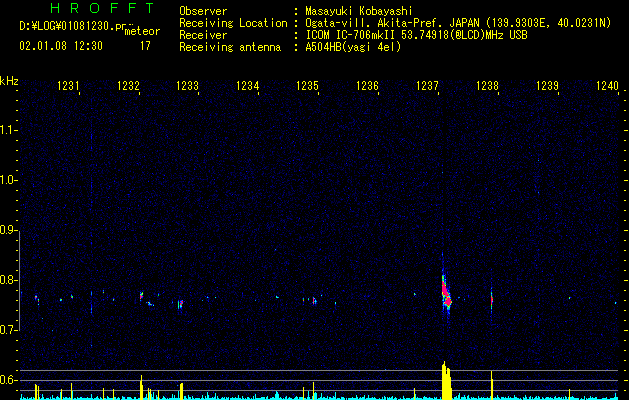This screenshot has height=400, width=629.
Task: Click the Receiver label
Action: click(x=203, y=35)
